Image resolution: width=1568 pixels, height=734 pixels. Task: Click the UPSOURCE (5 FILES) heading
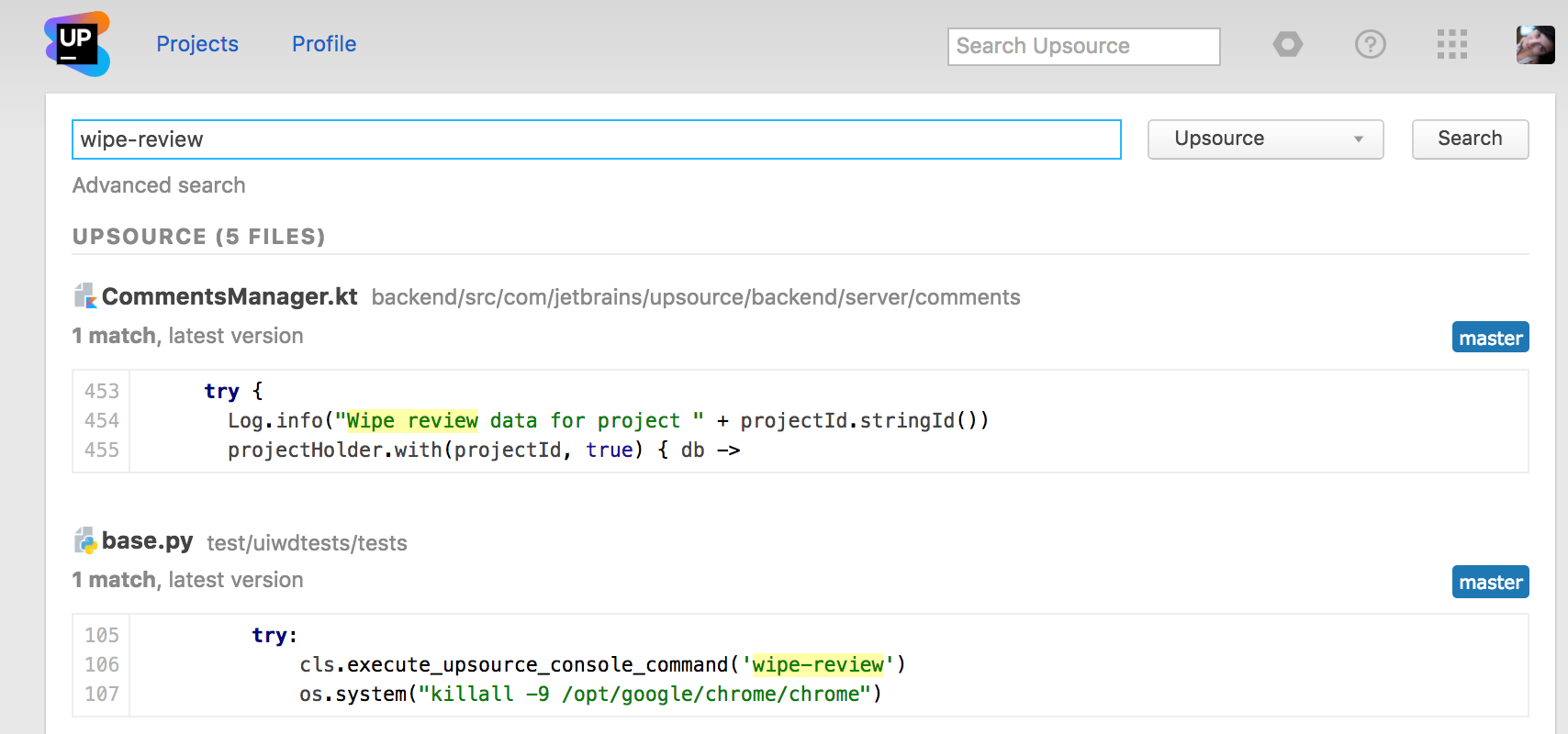199,237
